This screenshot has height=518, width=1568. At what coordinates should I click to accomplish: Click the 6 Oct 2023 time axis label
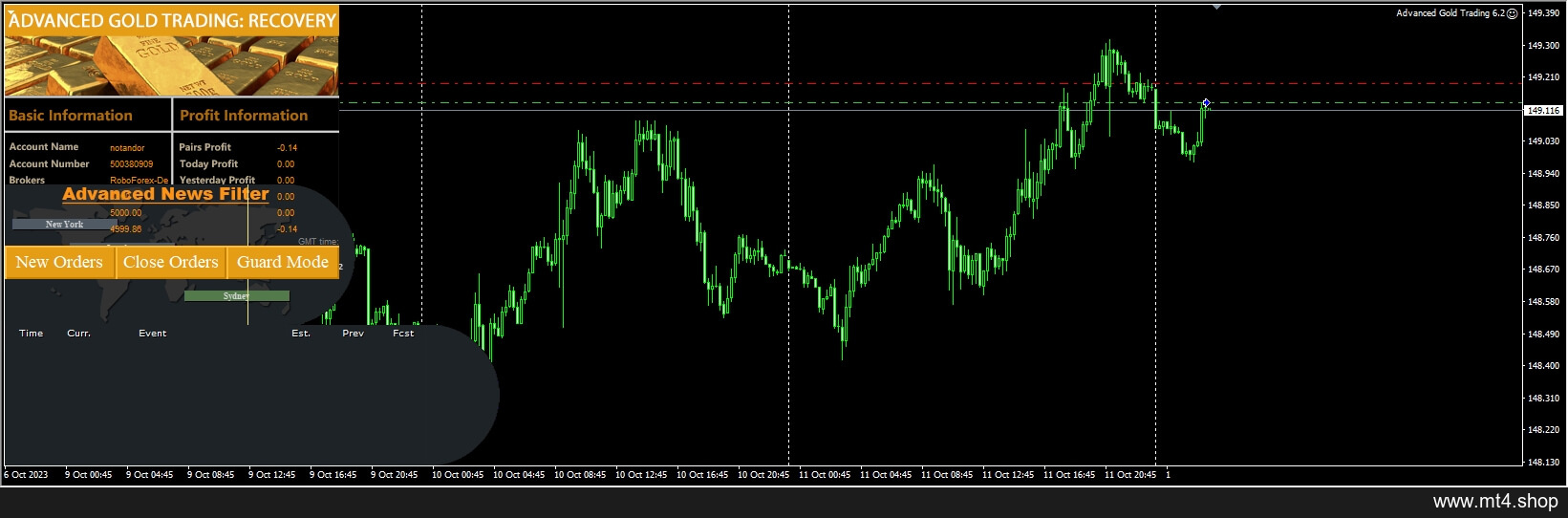[26, 475]
